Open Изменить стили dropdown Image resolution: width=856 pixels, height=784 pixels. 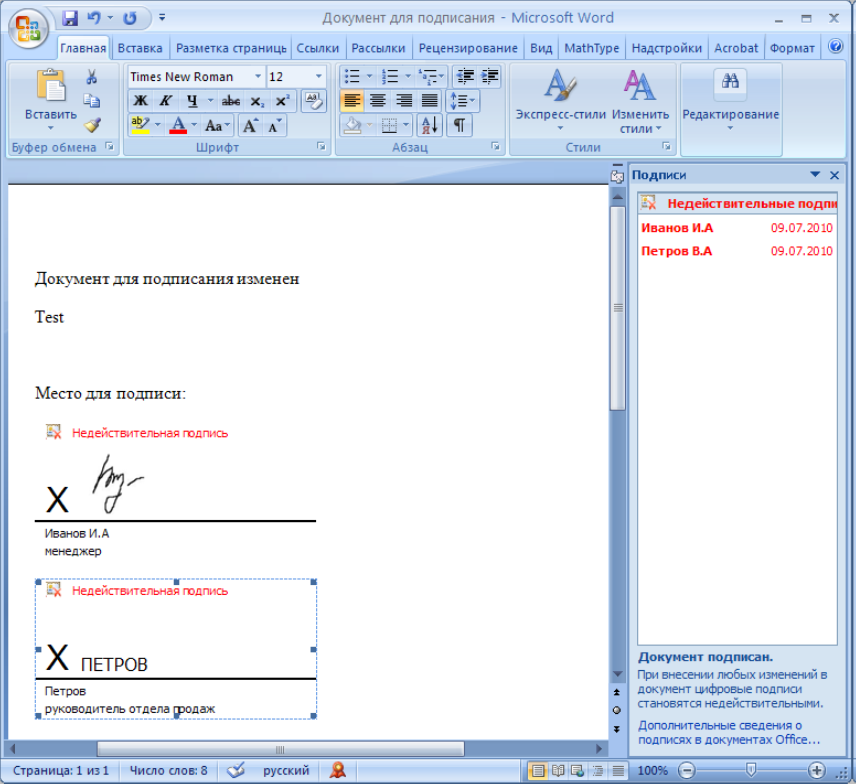640,101
